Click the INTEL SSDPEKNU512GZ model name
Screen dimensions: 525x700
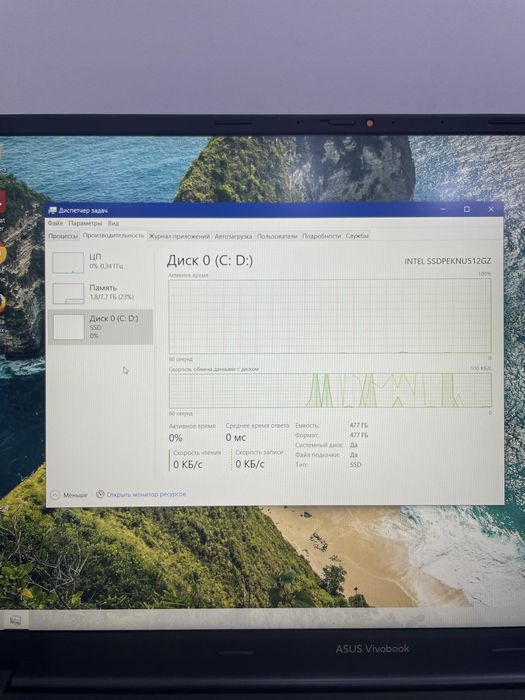point(448,261)
